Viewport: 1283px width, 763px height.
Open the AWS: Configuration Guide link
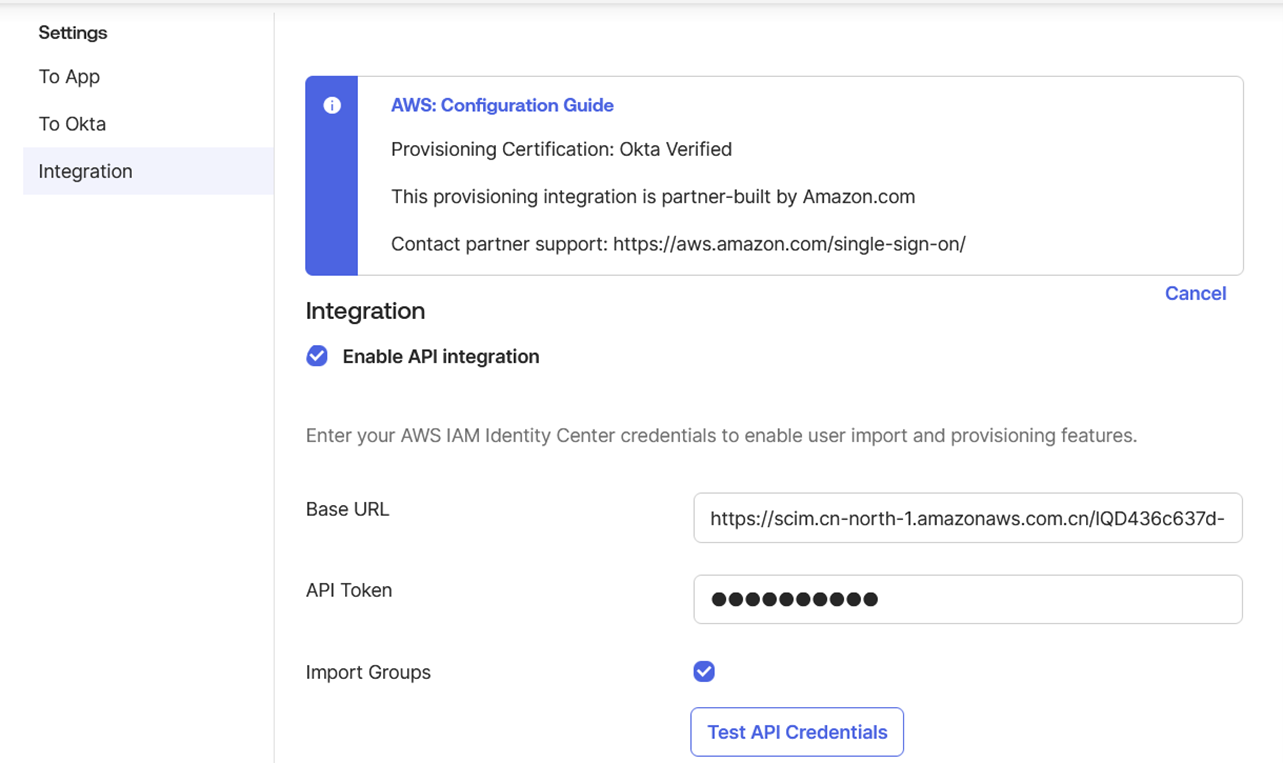502,105
